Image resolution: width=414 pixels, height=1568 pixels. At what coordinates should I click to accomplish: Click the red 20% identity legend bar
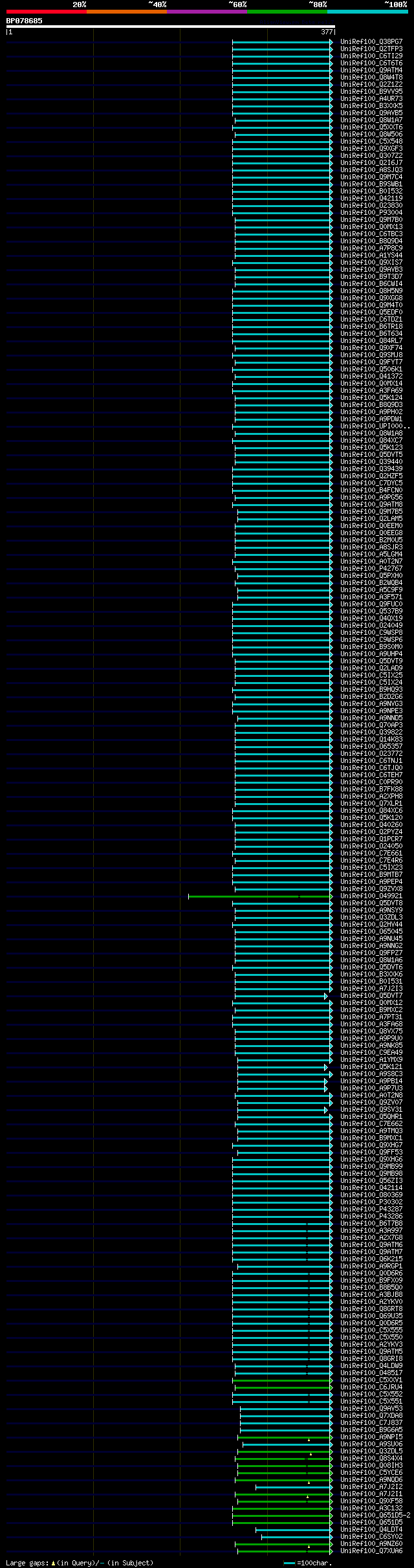(x=47, y=12)
